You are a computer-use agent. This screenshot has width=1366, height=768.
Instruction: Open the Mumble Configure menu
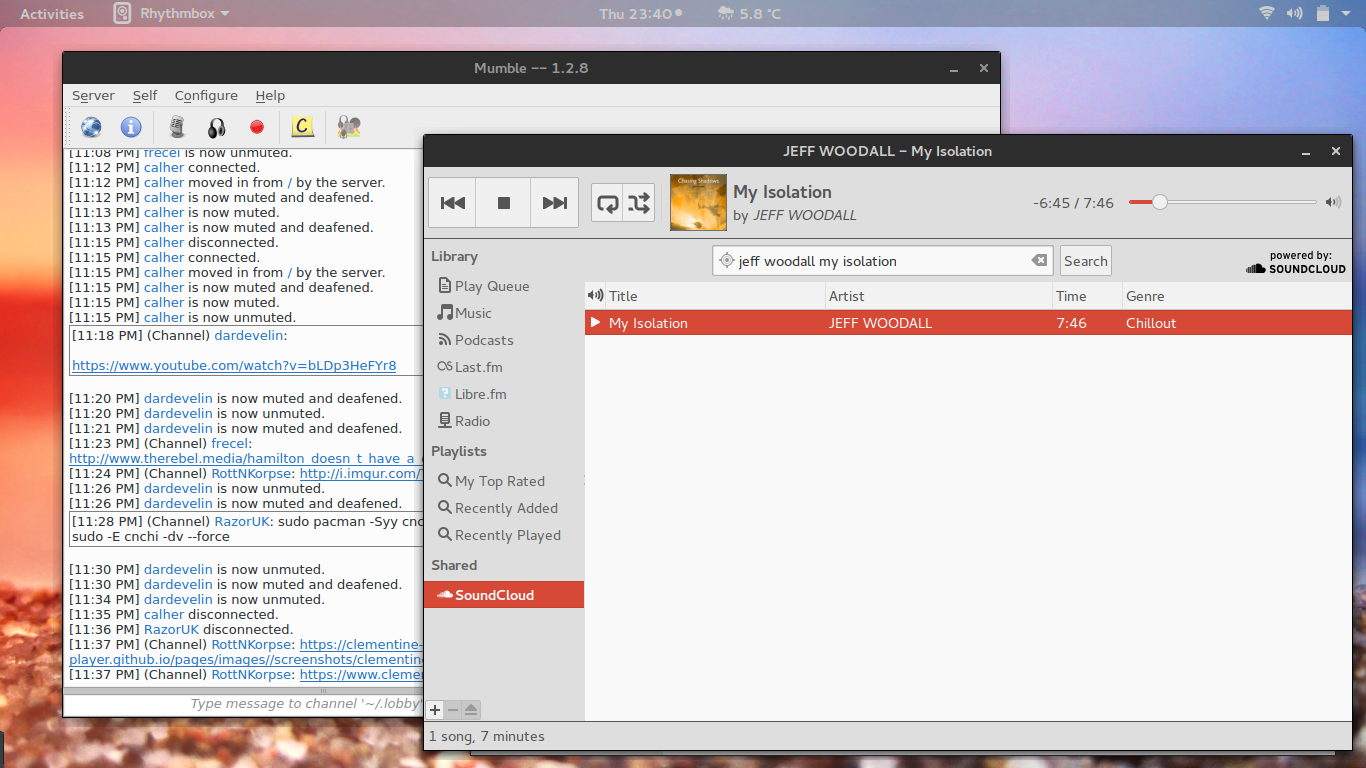click(x=206, y=95)
